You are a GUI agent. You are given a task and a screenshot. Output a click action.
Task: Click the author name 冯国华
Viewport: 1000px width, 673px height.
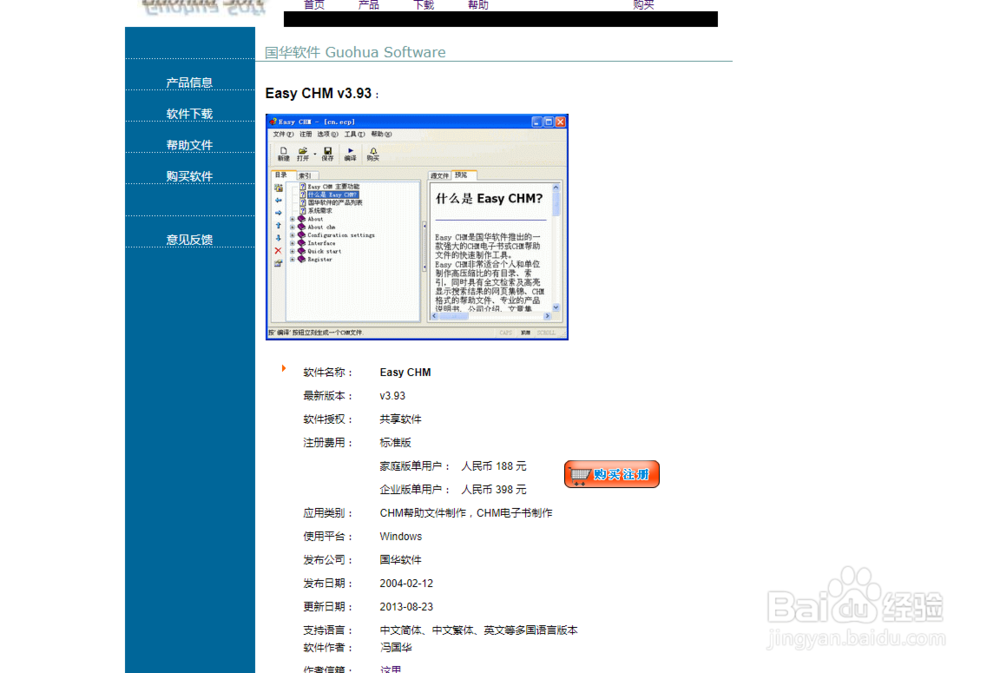[395, 647]
